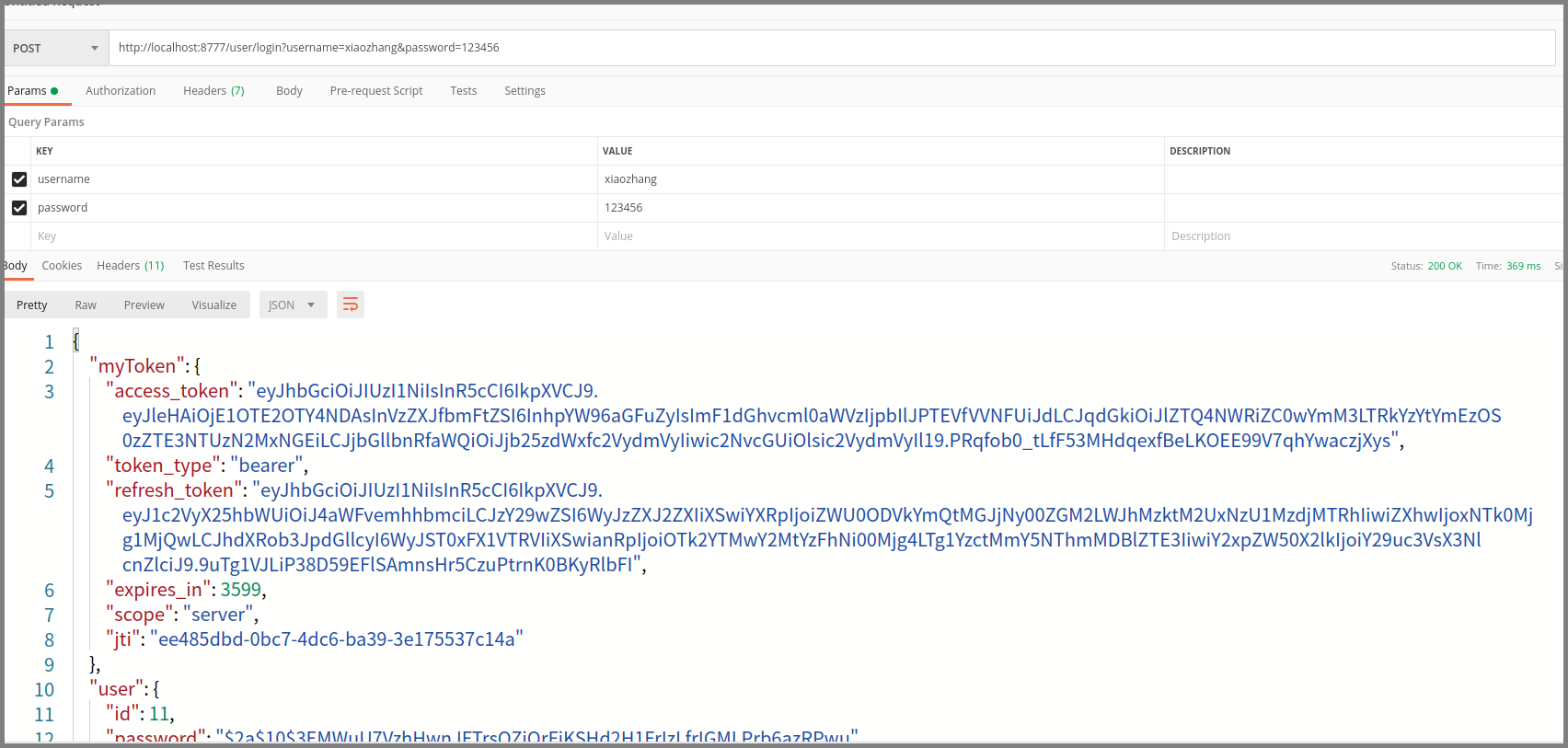The height and width of the screenshot is (748, 1568).
Task: Click the empty Key placeholder field
Action: 315,236
